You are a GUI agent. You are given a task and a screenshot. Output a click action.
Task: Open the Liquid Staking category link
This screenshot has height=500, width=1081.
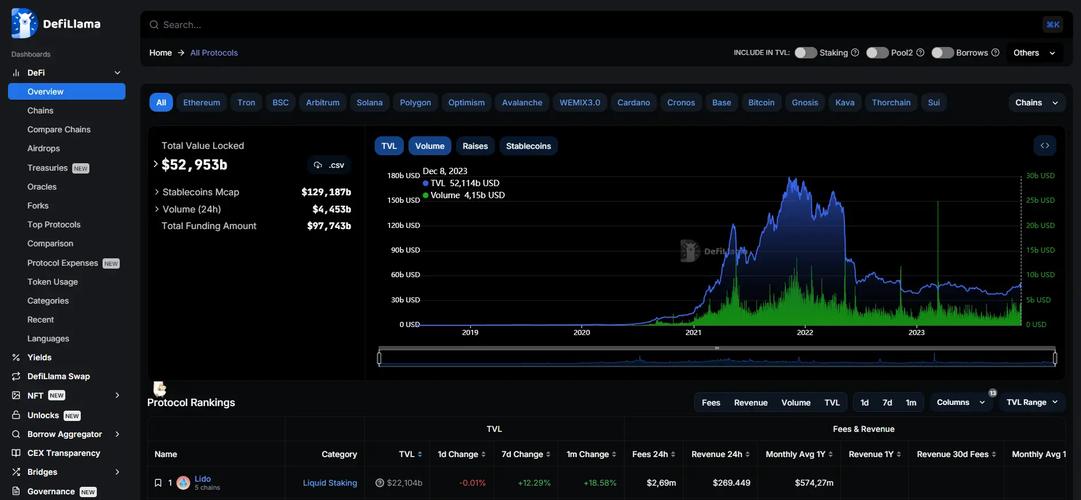pyautogui.click(x=330, y=483)
